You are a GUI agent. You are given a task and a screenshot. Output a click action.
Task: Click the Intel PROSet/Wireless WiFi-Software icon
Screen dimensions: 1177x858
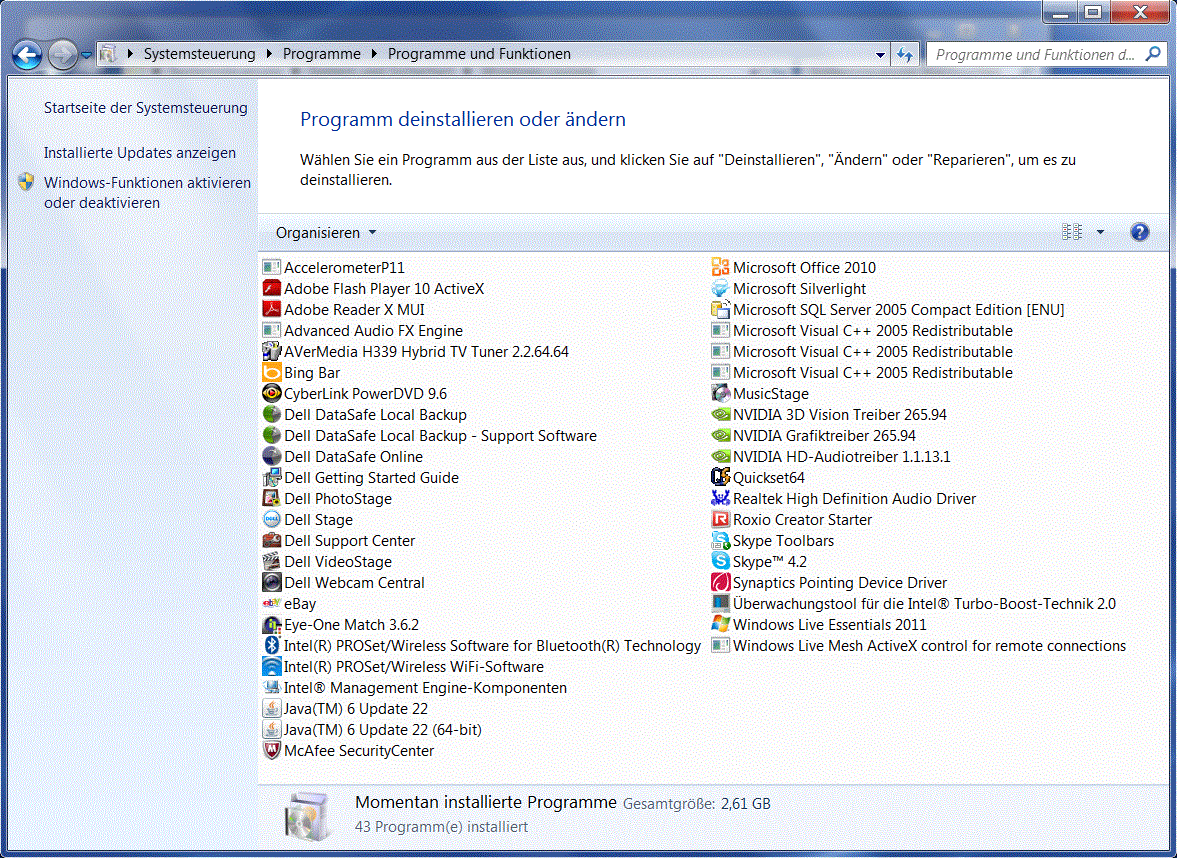[x=271, y=667]
